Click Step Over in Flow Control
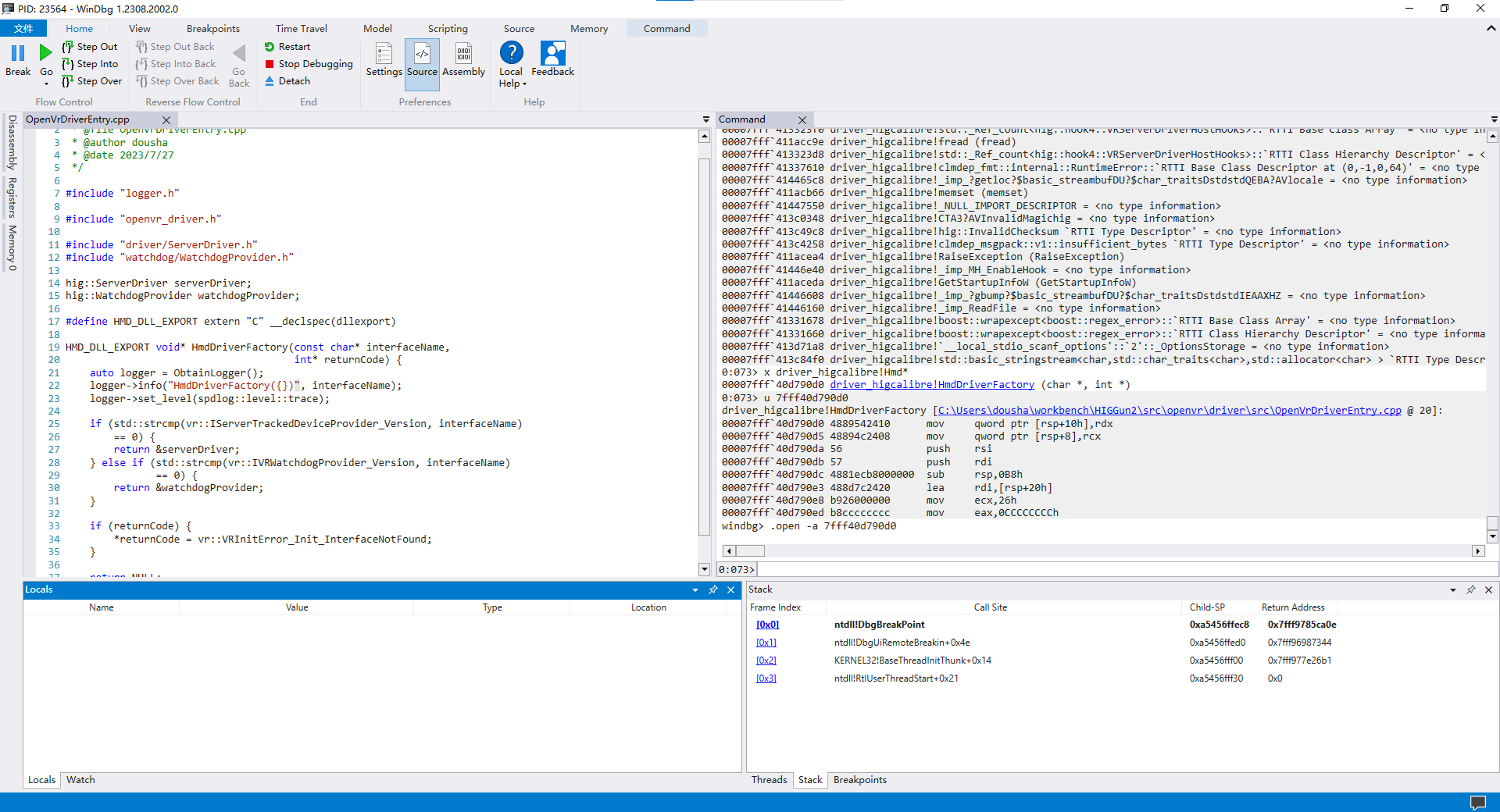The height and width of the screenshot is (812, 1500). coord(92,81)
